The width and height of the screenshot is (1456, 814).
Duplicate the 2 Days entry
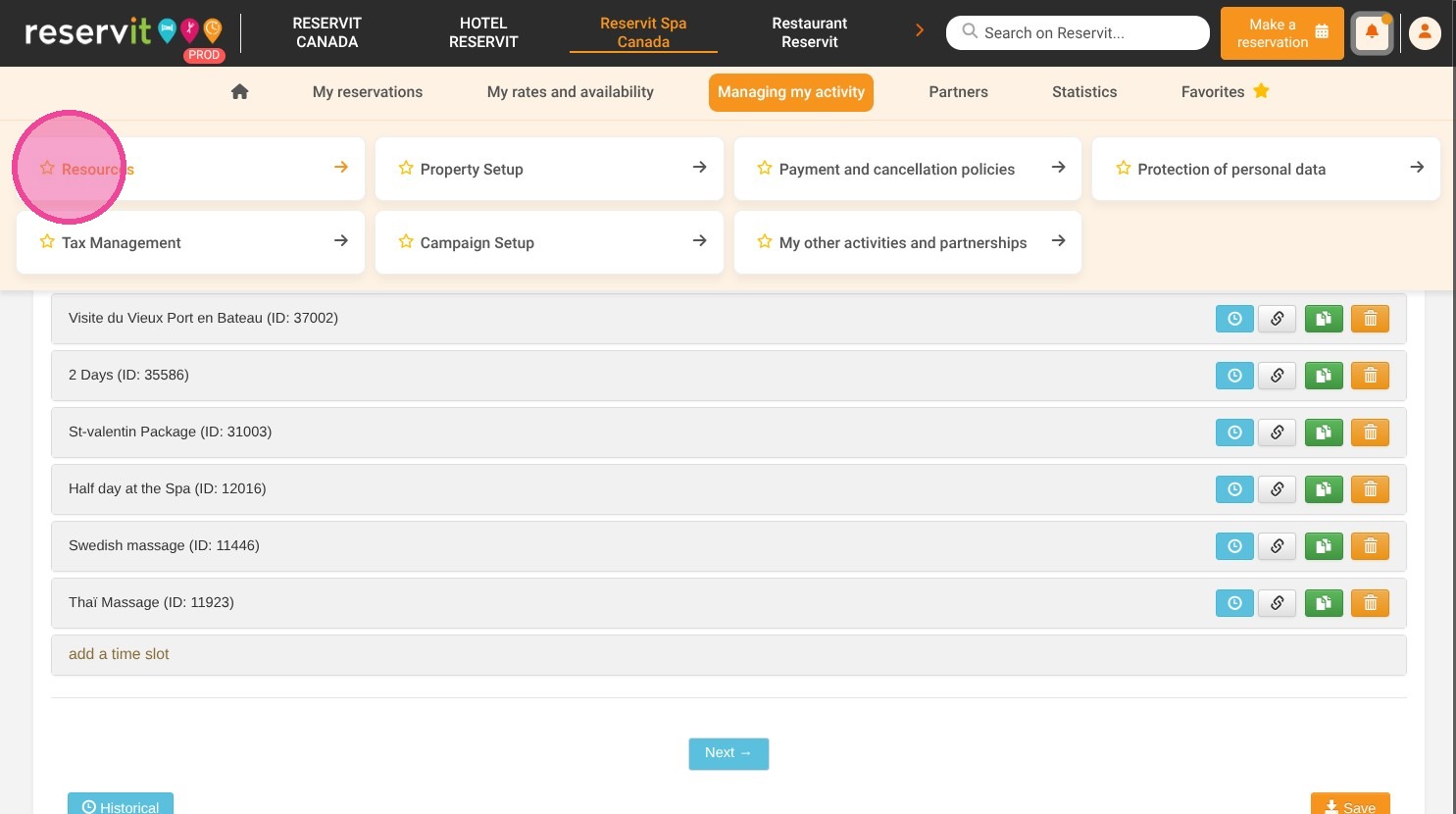[1324, 376]
